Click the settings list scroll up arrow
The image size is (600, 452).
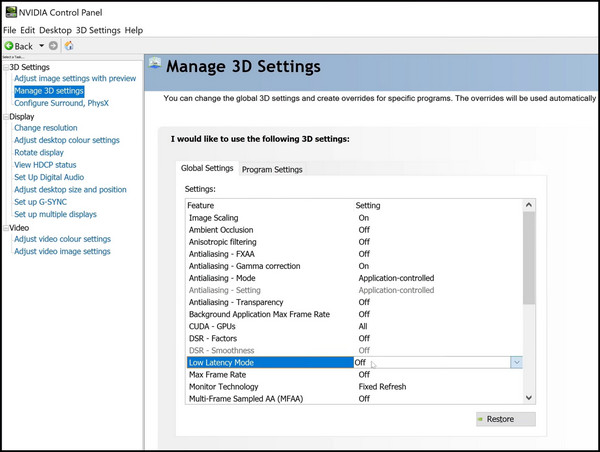529,205
